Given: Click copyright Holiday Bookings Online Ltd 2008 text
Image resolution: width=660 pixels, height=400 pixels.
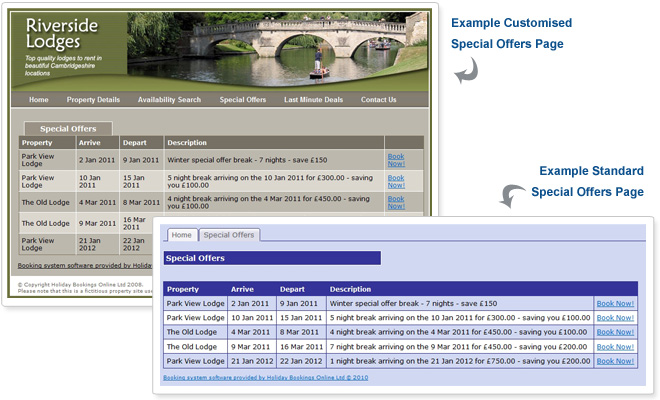Looking at the screenshot, I should pyautogui.click(x=80, y=285).
